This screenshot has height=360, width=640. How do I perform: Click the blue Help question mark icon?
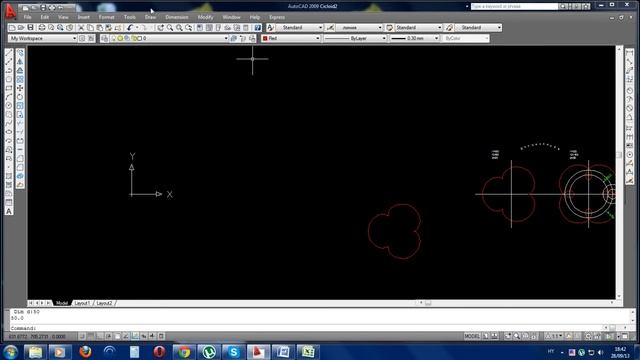(258, 28)
